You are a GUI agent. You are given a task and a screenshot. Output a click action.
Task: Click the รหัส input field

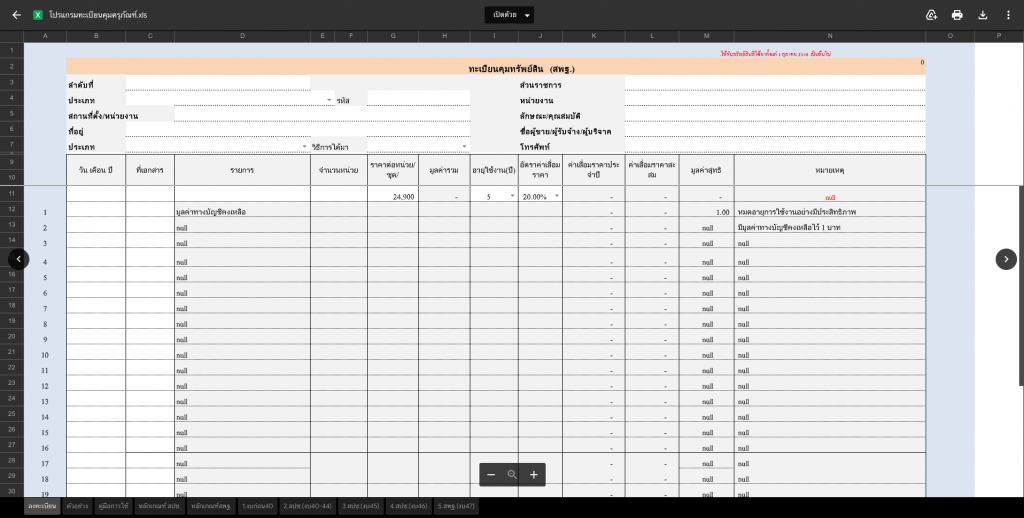tap(419, 100)
